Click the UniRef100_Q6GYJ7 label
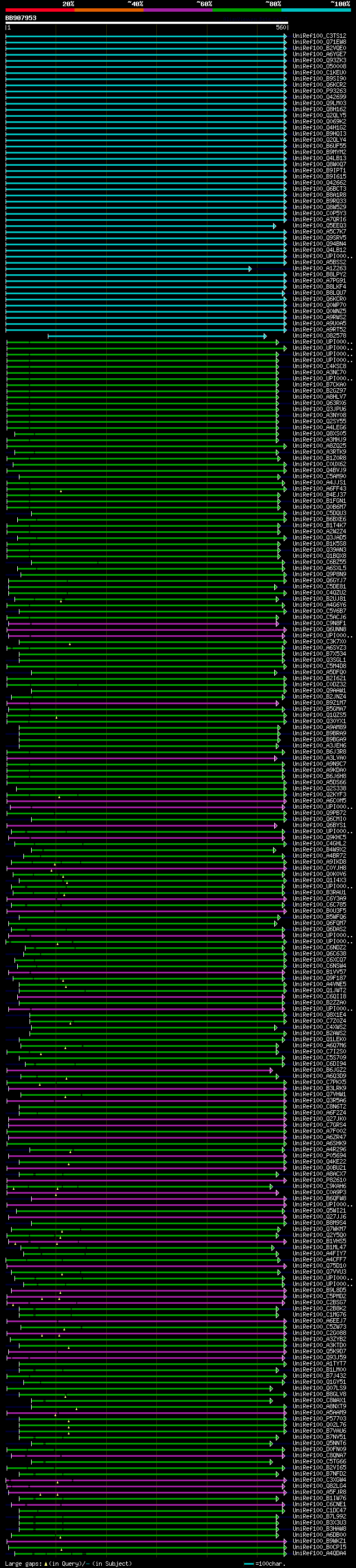Image resolution: width=356 pixels, height=1568 pixels. point(319,581)
